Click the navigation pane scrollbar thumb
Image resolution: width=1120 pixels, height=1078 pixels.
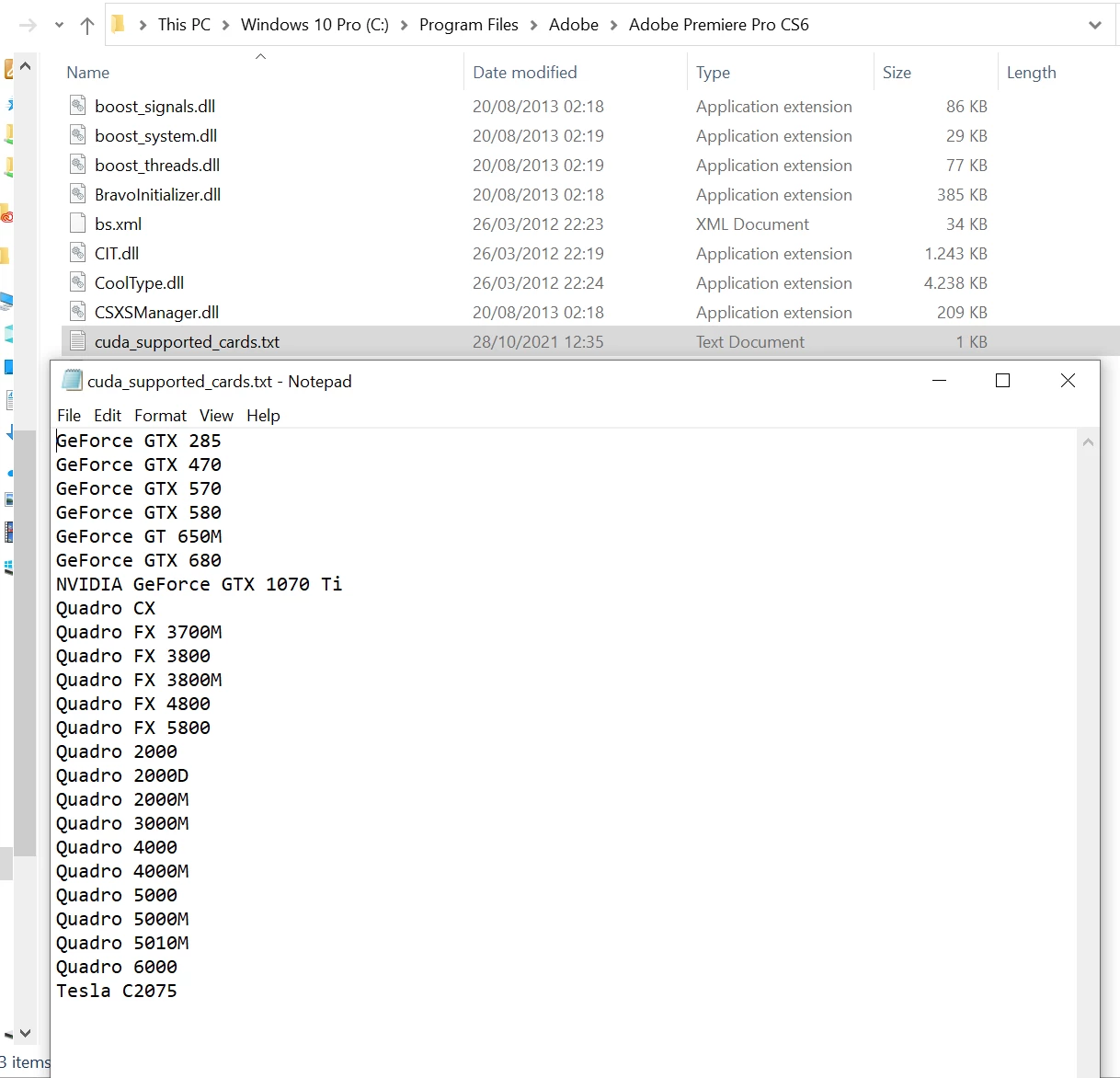(25, 643)
